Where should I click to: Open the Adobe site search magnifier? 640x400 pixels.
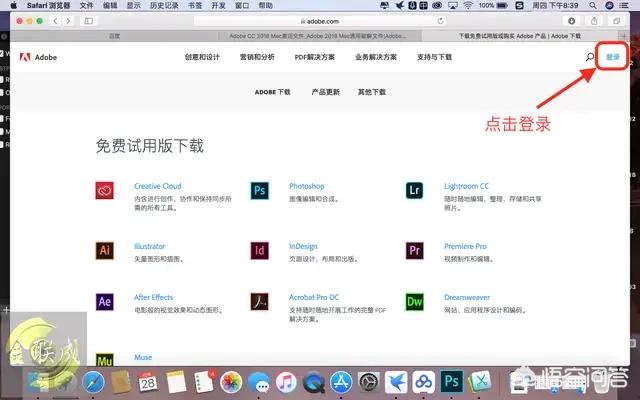(x=590, y=57)
